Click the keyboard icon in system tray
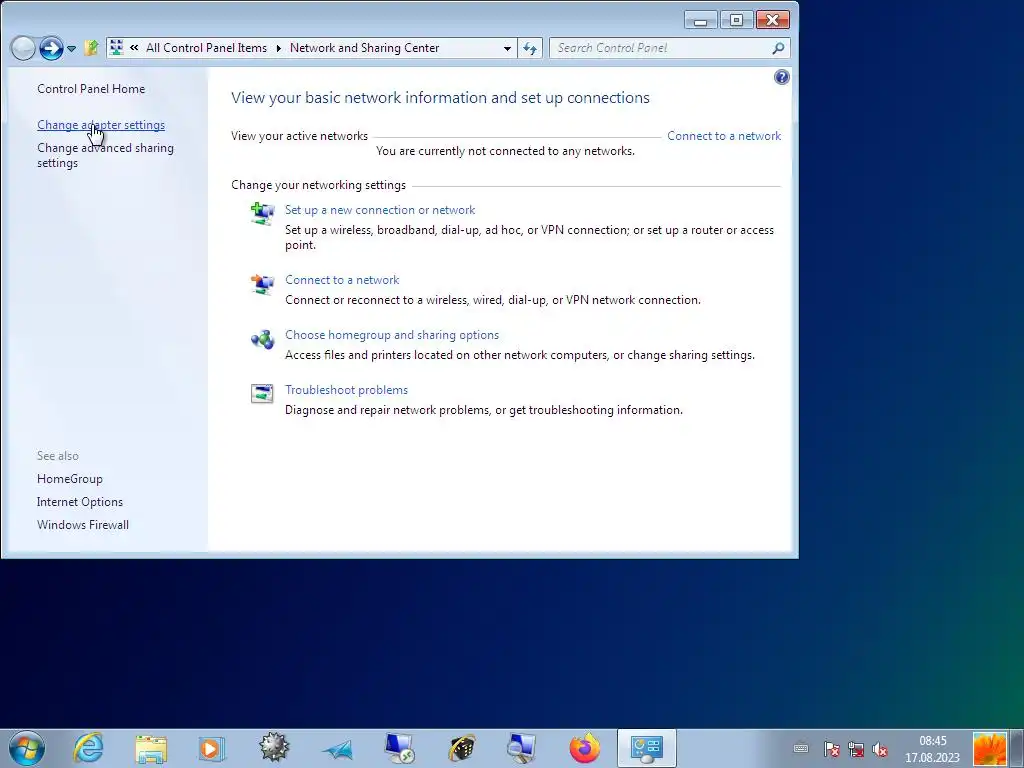Image resolution: width=1024 pixels, height=768 pixels. [x=801, y=748]
